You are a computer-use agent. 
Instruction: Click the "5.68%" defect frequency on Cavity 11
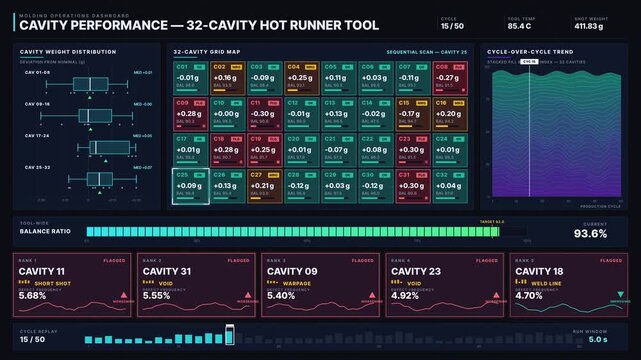[32, 296]
